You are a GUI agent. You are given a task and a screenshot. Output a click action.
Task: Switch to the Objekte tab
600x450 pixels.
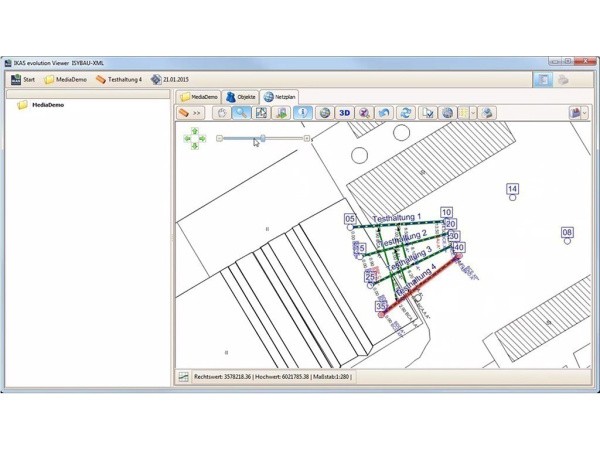click(240, 97)
